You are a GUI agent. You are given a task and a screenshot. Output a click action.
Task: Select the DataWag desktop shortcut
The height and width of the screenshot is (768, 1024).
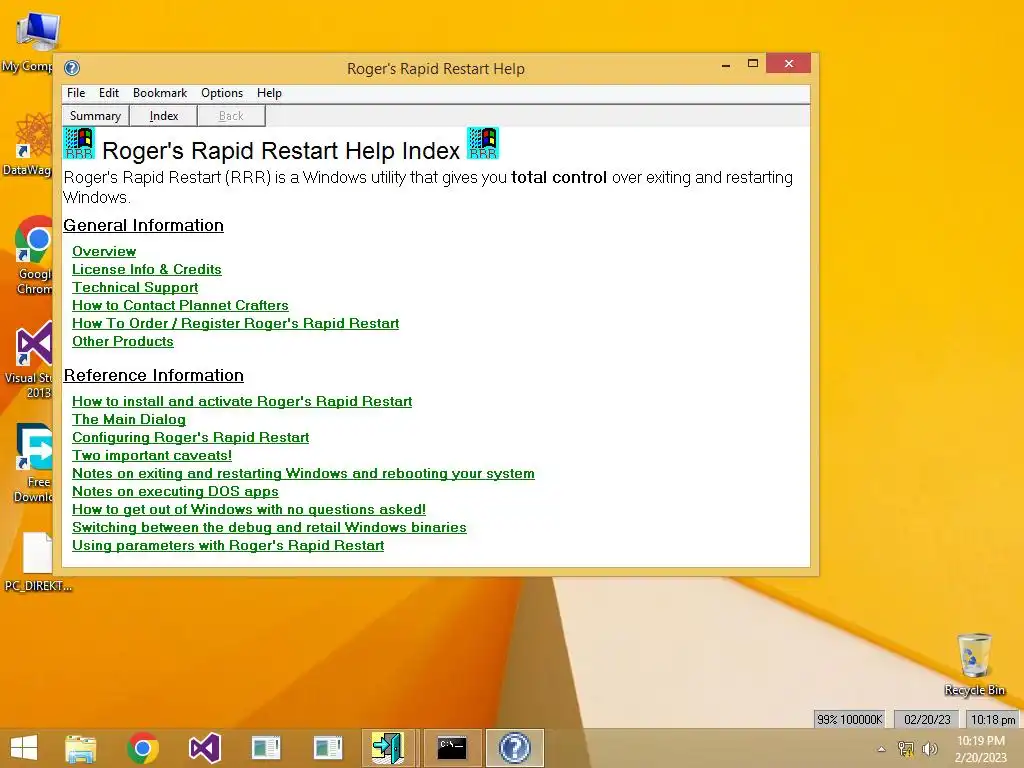coord(27,144)
